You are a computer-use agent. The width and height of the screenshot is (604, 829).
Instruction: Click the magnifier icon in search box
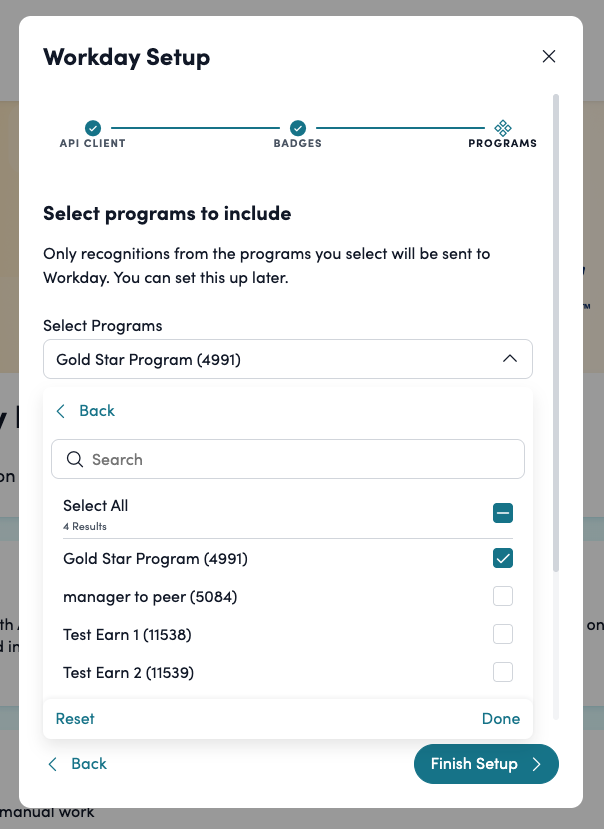(x=74, y=460)
